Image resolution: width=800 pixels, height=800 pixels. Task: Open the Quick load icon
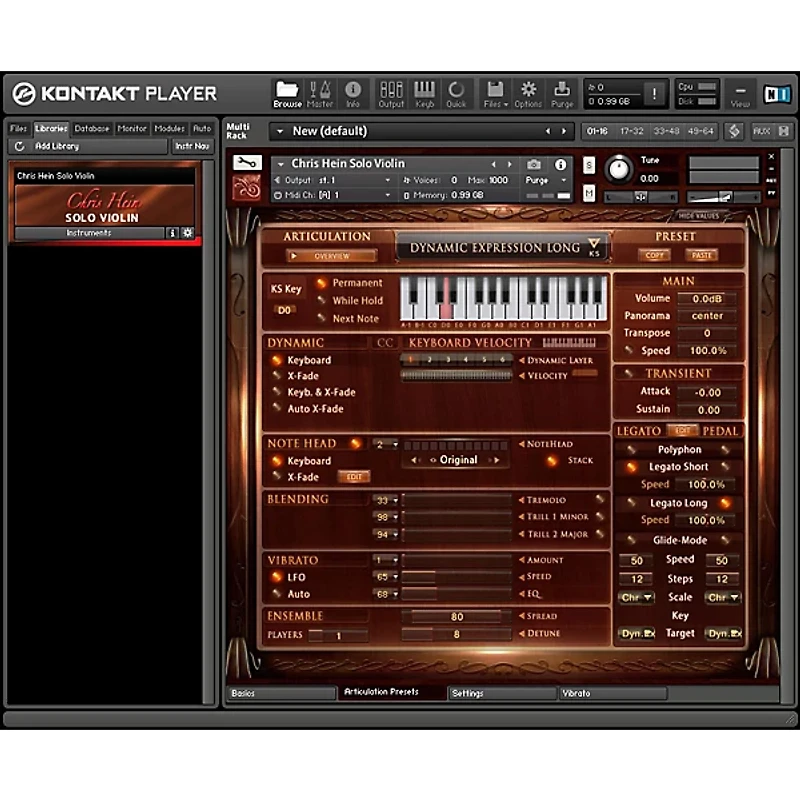click(456, 94)
